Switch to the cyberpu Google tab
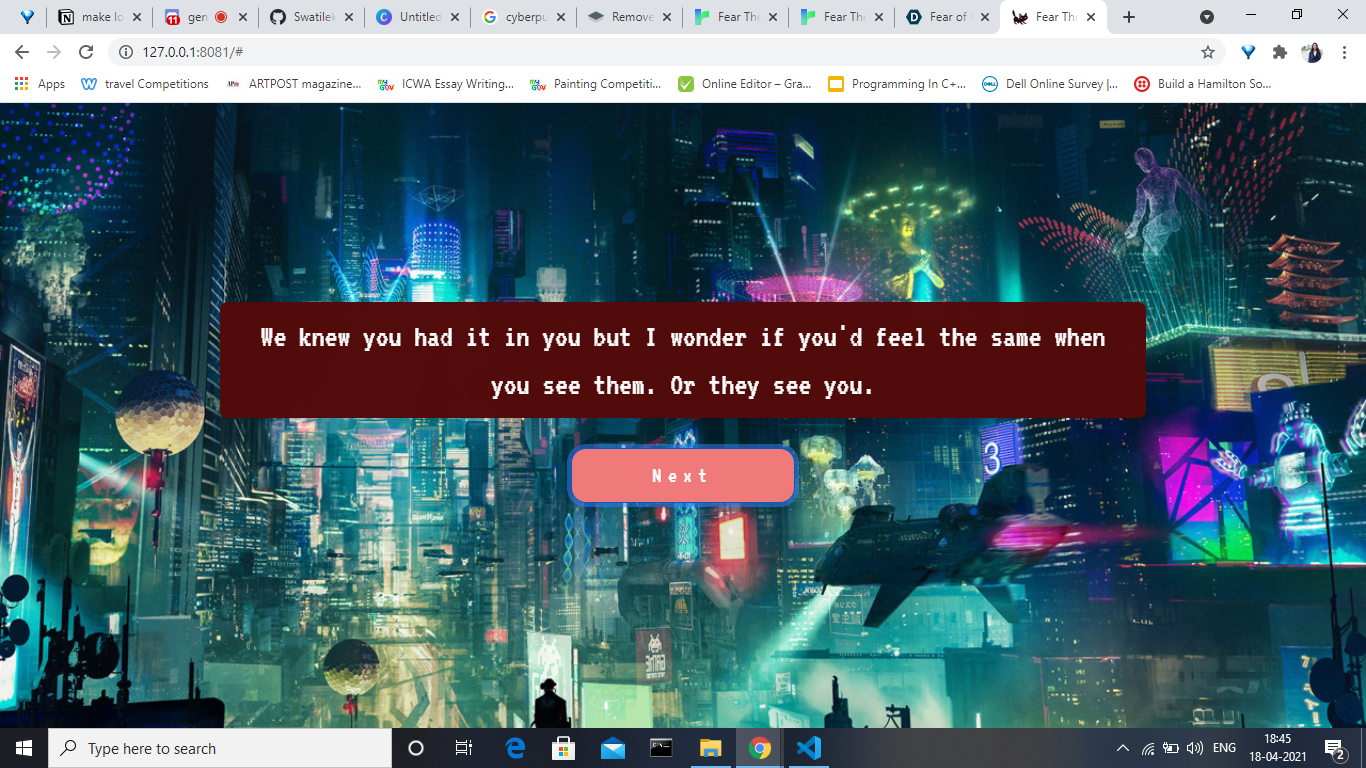Screen dimensions: 1366x768 pos(522,17)
